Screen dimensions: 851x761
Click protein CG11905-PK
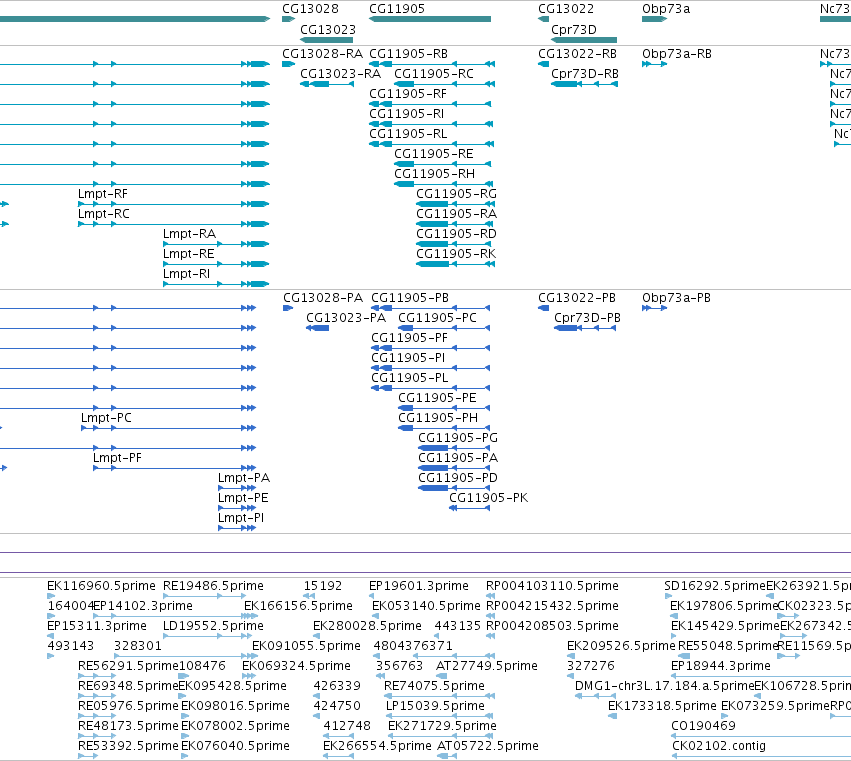[488, 498]
